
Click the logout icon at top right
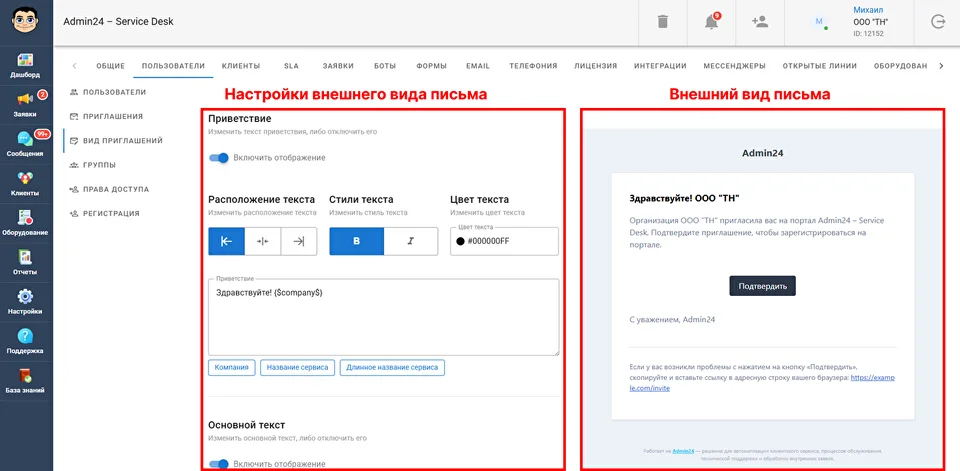pyautogui.click(x=937, y=21)
